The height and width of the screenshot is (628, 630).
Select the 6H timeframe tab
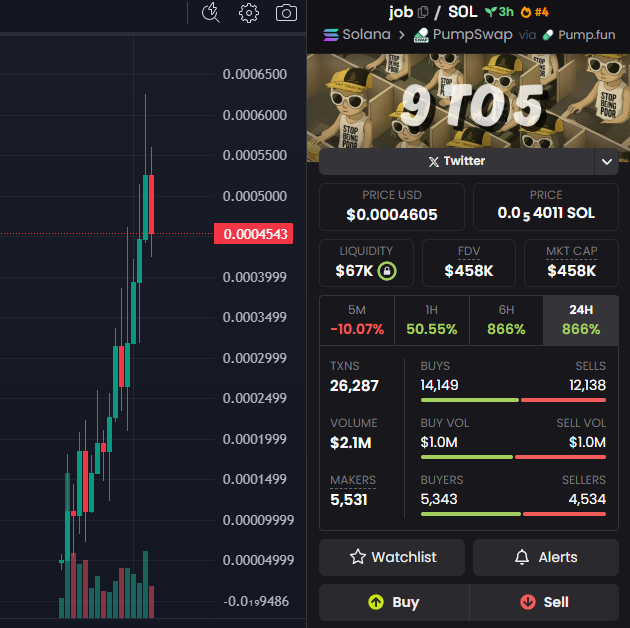[506, 320]
